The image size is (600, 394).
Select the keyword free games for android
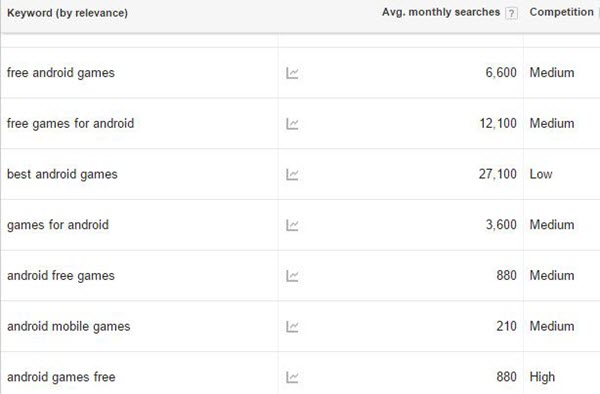point(70,124)
